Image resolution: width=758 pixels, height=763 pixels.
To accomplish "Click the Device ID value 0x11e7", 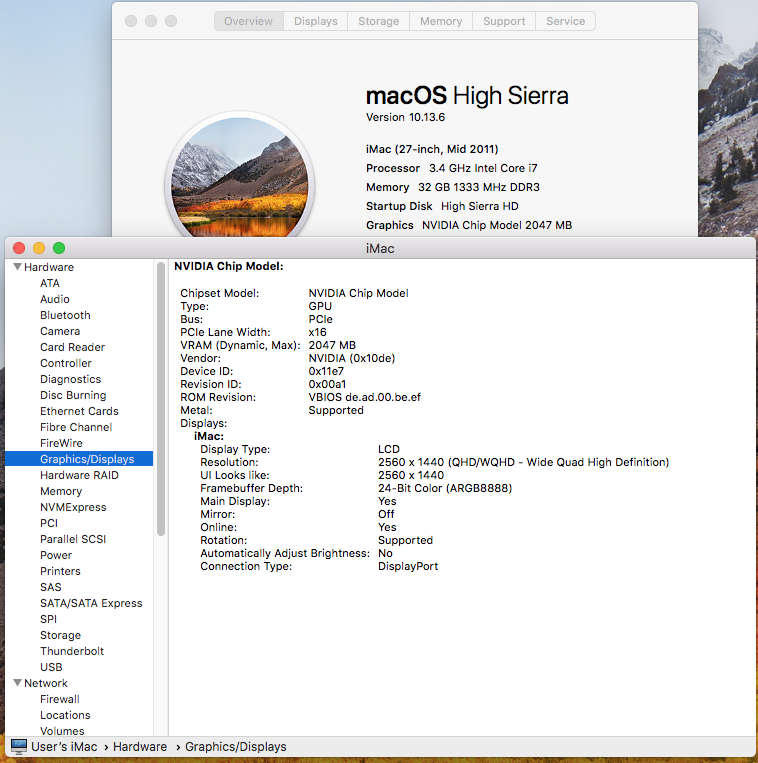I will coord(326,371).
